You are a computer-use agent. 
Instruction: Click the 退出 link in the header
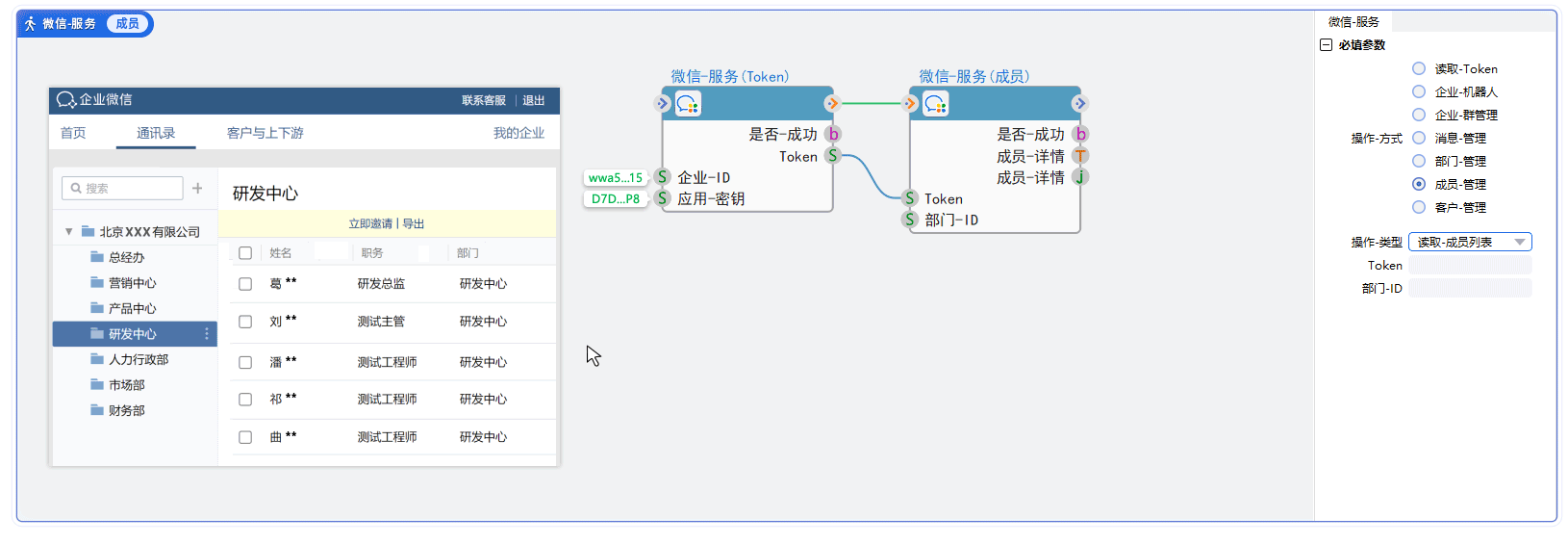coord(533,100)
